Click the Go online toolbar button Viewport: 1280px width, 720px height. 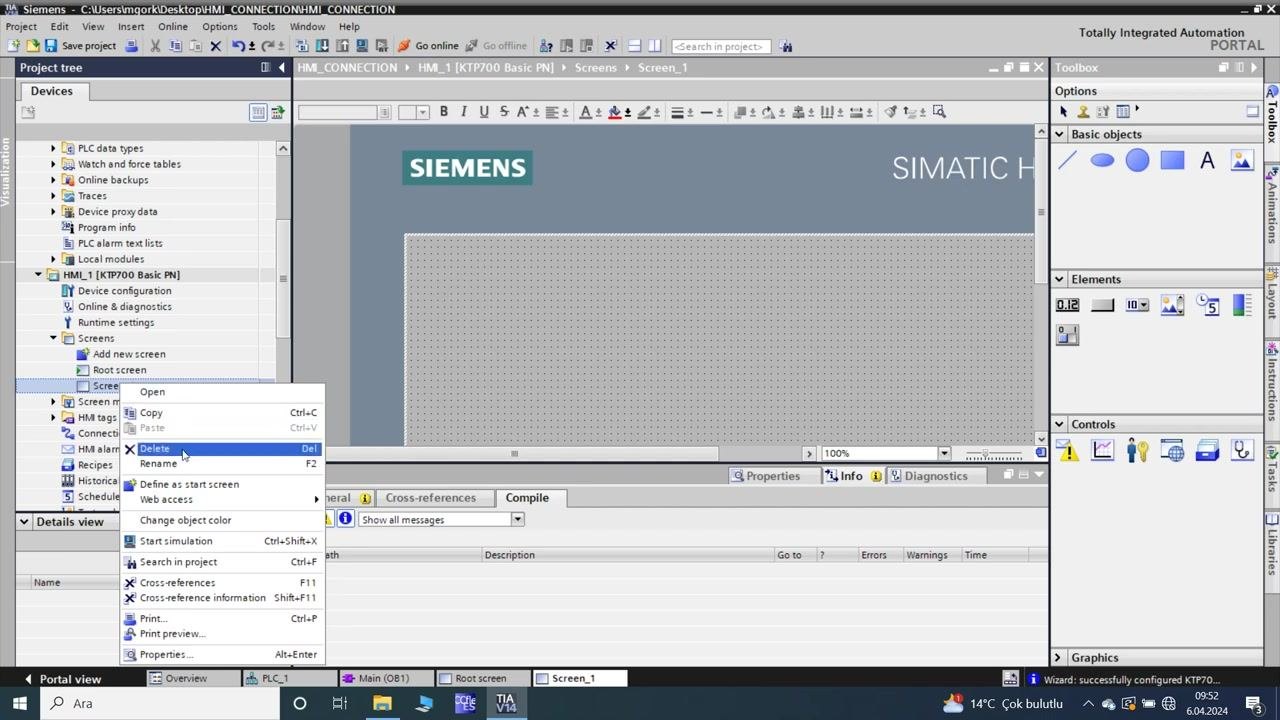point(428,46)
